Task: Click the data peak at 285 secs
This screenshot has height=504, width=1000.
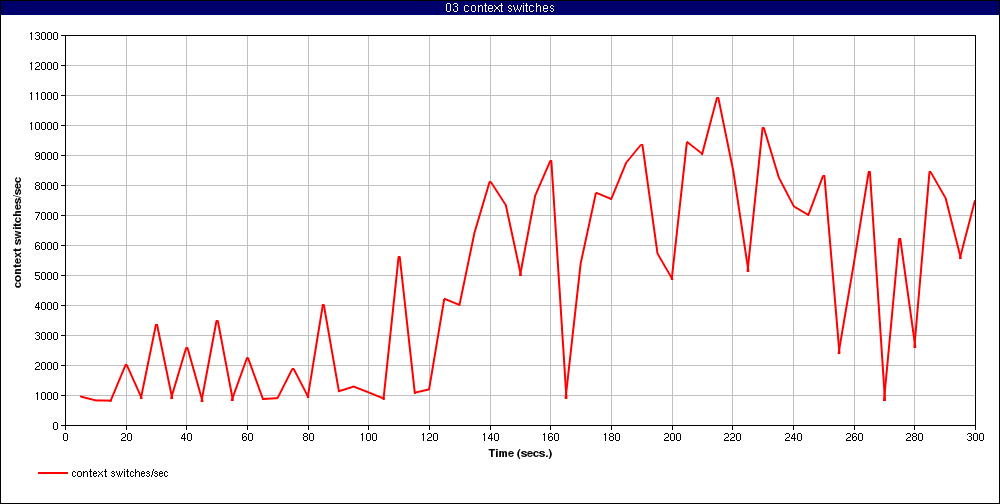Action: (930, 172)
